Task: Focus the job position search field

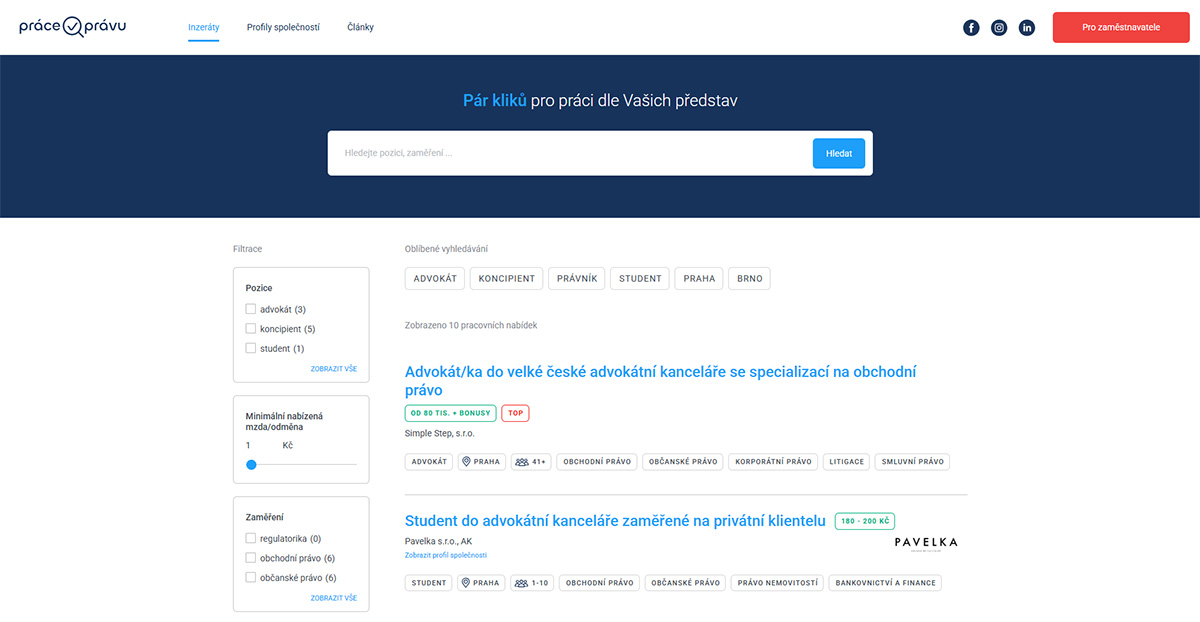Action: [x=570, y=153]
